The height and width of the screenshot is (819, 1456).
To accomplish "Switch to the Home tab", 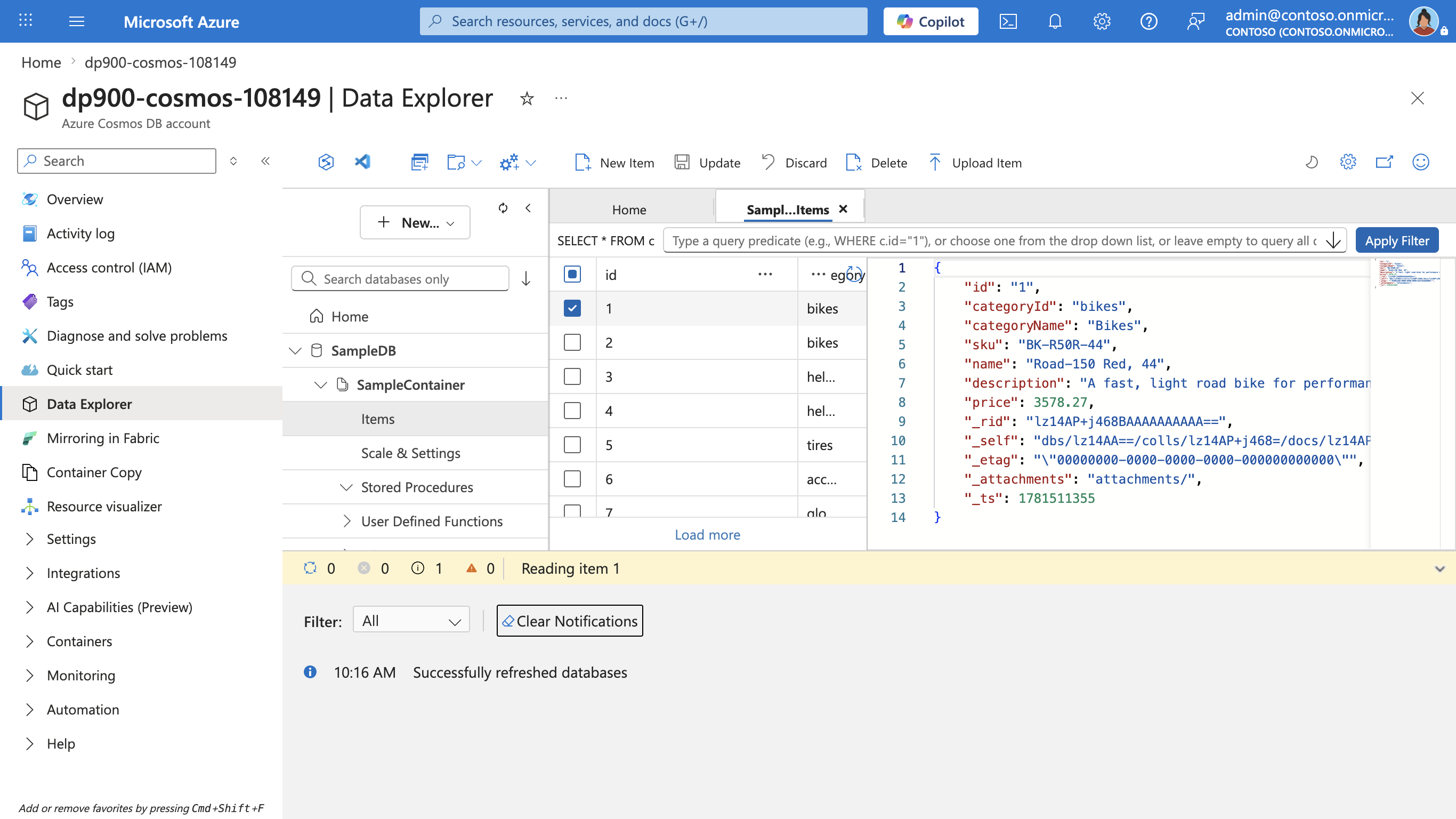I will point(629,209).
